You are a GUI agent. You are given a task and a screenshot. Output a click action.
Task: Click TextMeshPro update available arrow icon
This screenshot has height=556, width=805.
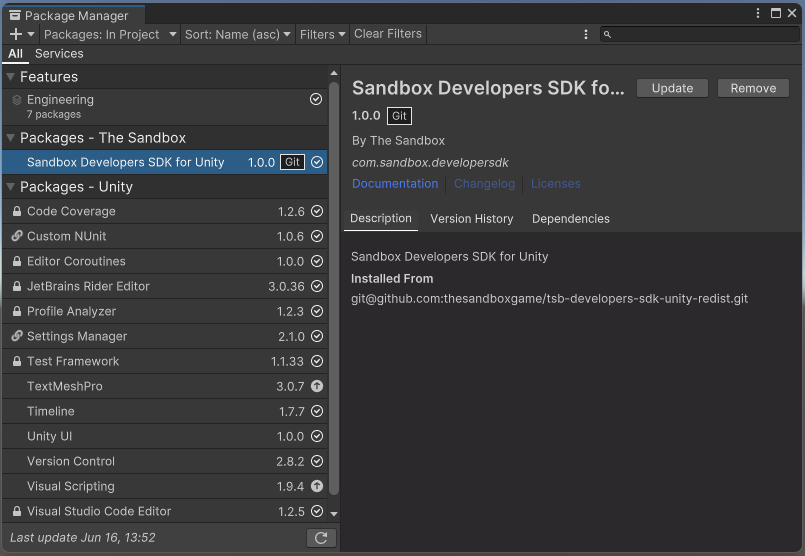click(317, 386)
